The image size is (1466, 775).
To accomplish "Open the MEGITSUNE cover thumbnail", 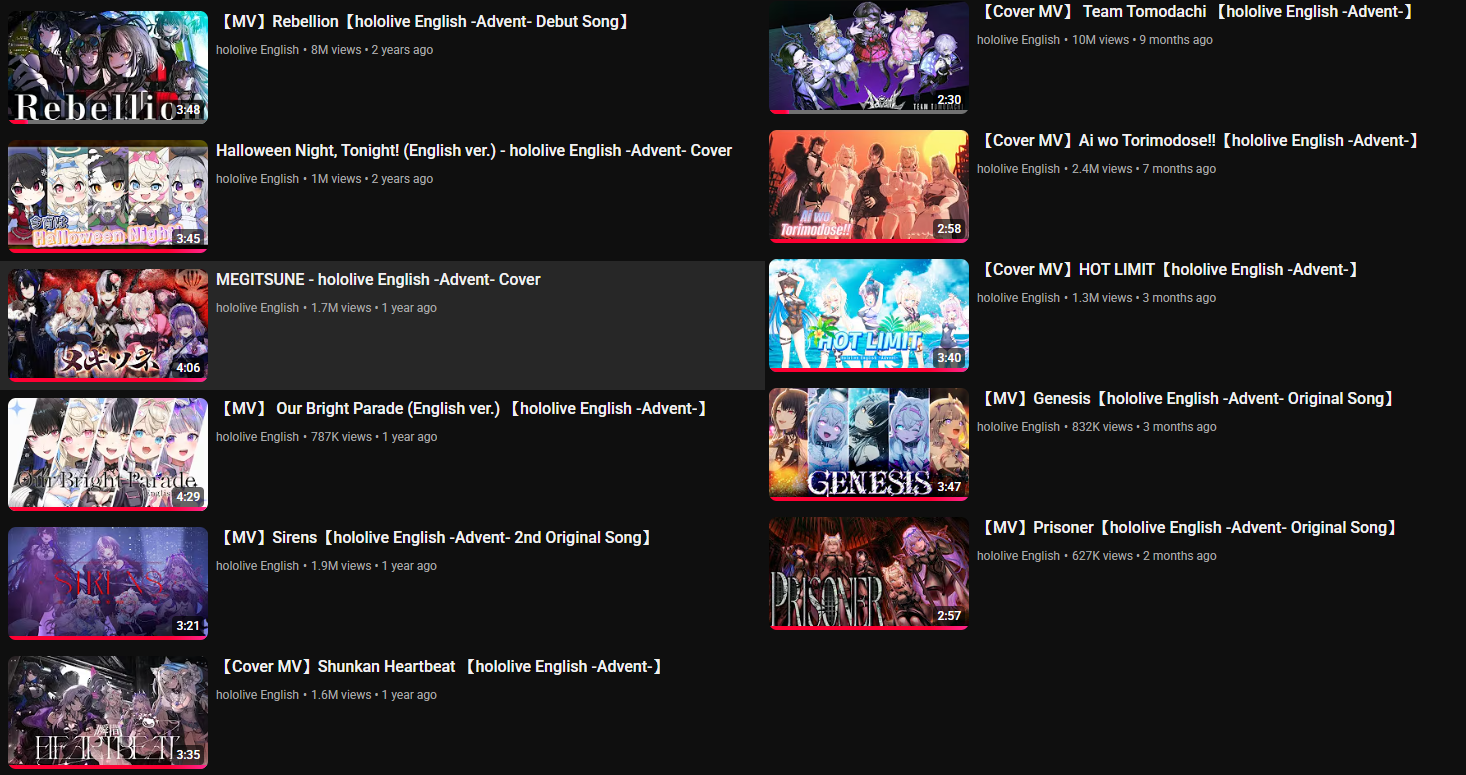I will (108, 325).
